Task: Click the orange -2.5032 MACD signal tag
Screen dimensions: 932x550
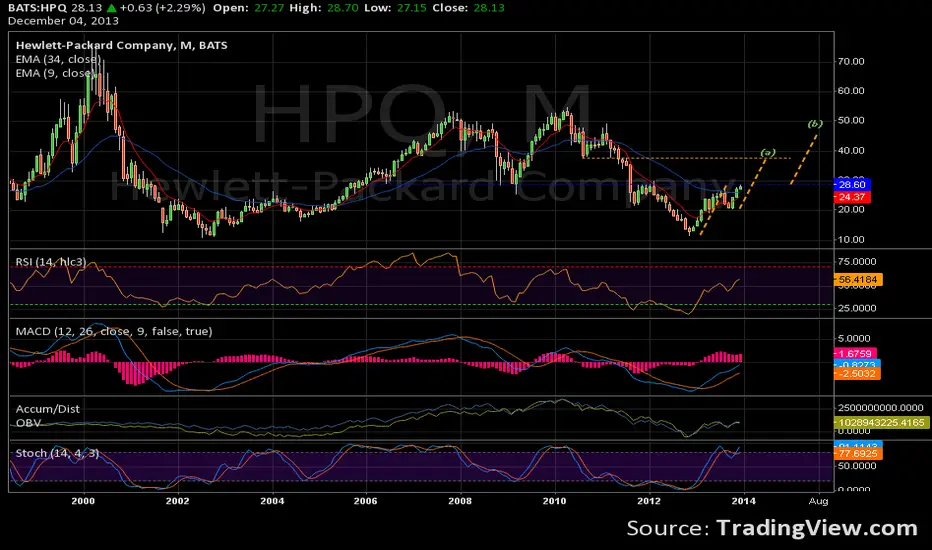Action: [857, 373]
